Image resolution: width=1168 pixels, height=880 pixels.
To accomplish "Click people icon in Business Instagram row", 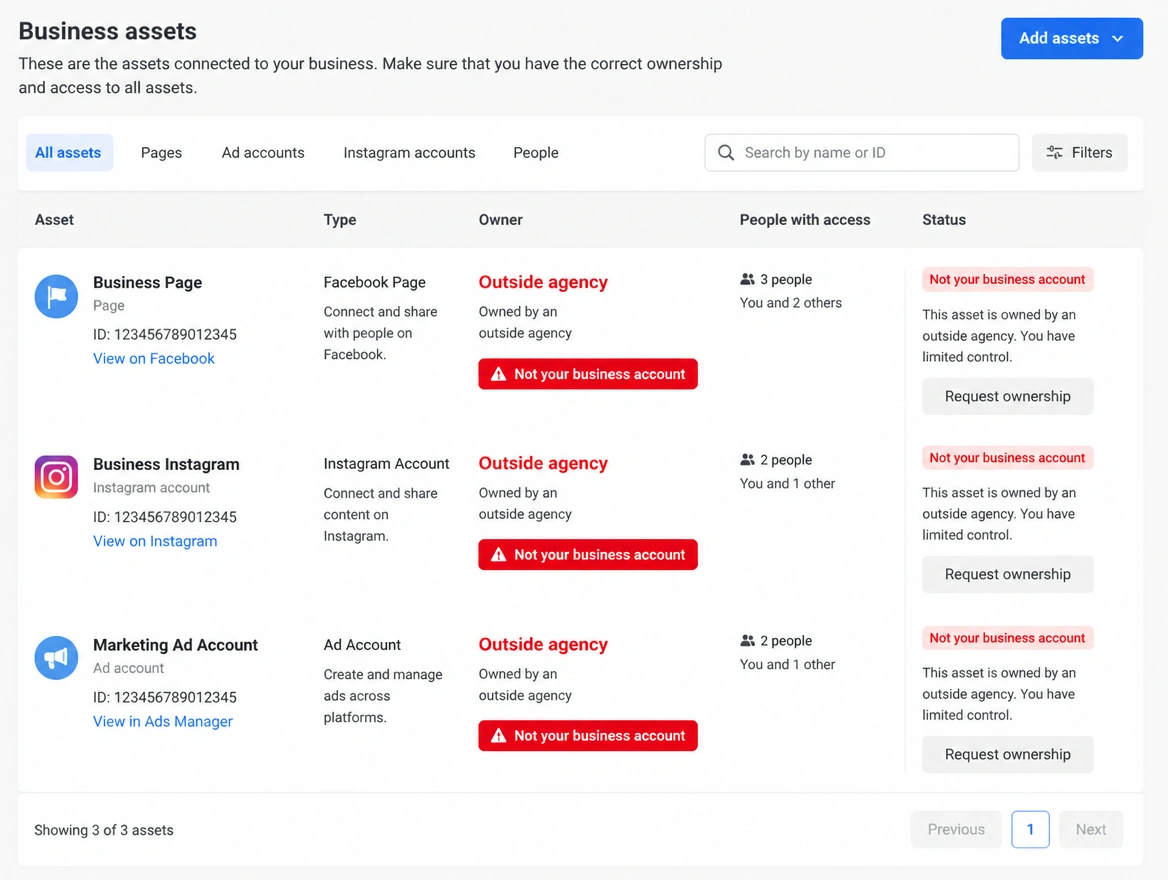I will [x=747, y=460].
